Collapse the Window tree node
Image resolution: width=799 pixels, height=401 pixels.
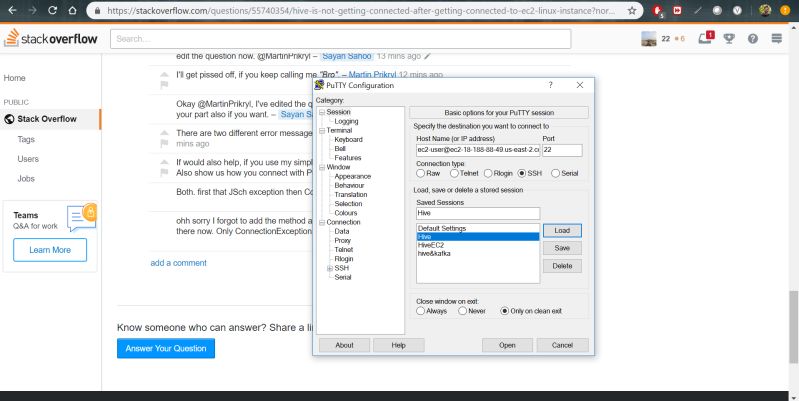pyautogui.click(x=322, y=167)
